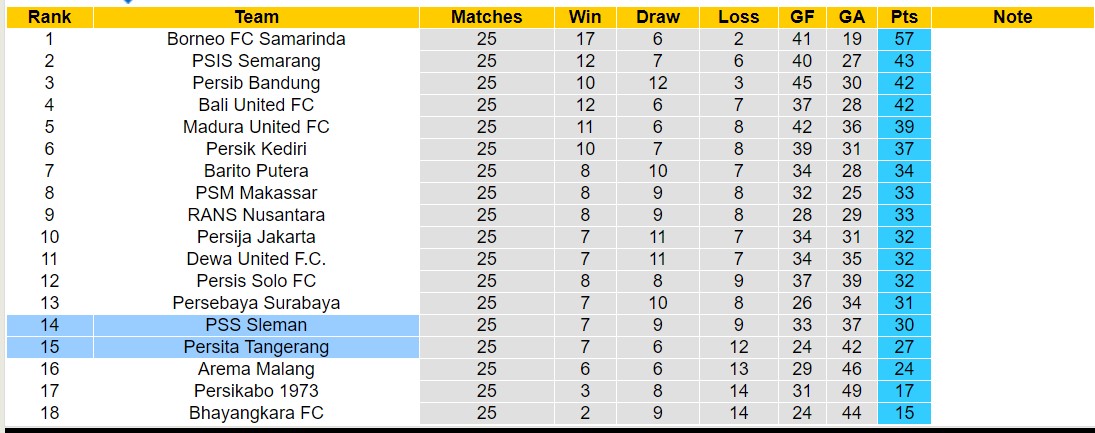This screenshot has height=433, width=1095.
Task: Click Bhayangkara FC in last place
Action: tap(256, 413)
